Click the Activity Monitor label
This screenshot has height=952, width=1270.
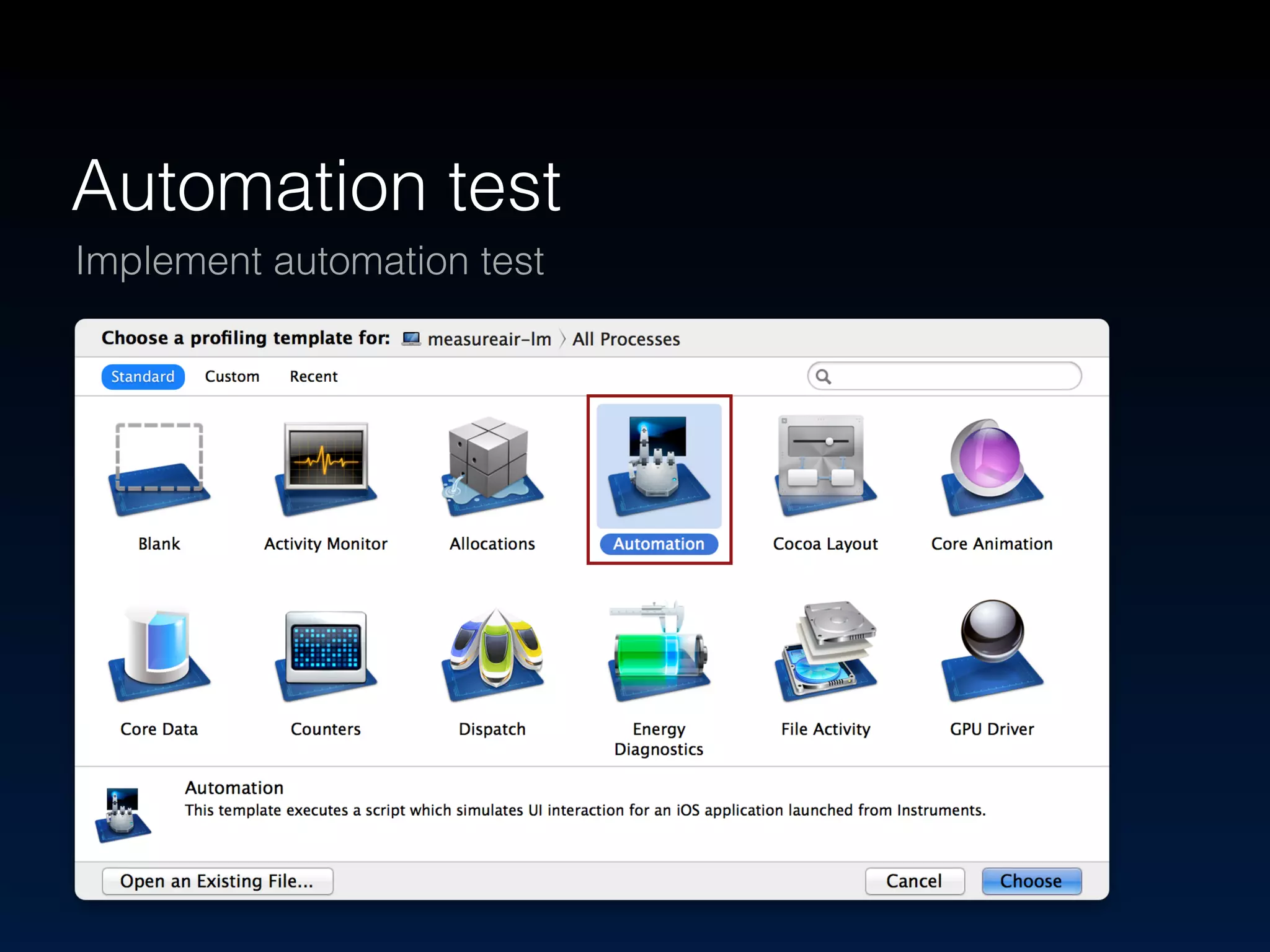(x=326, y=544)
